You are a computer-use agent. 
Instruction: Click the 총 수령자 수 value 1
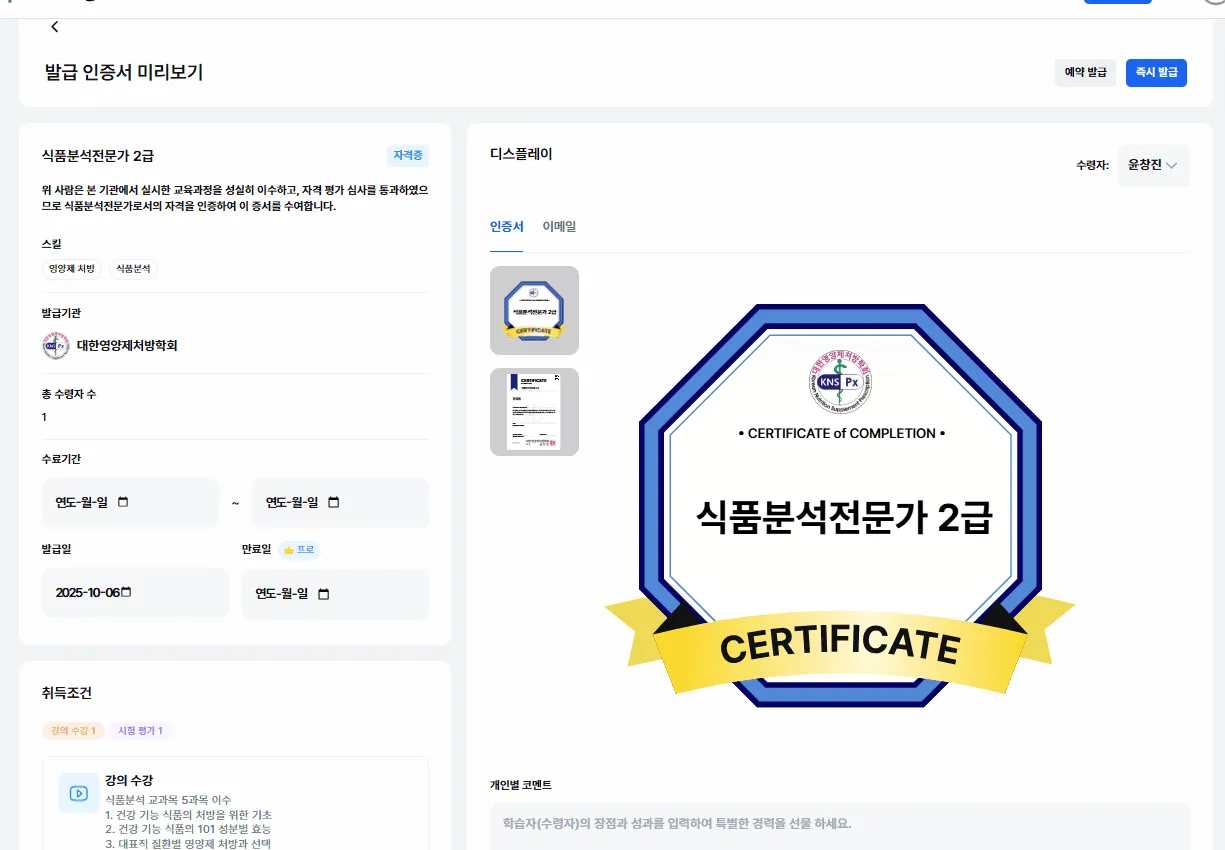(x=44, y=417)
